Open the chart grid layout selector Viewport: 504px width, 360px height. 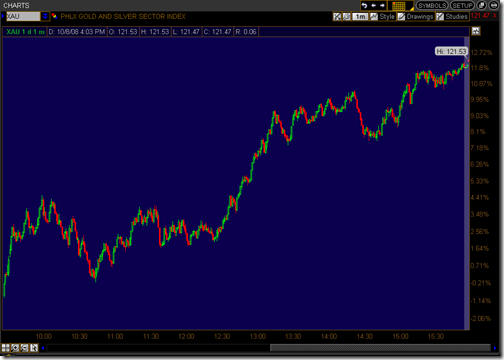click(400, 6)
